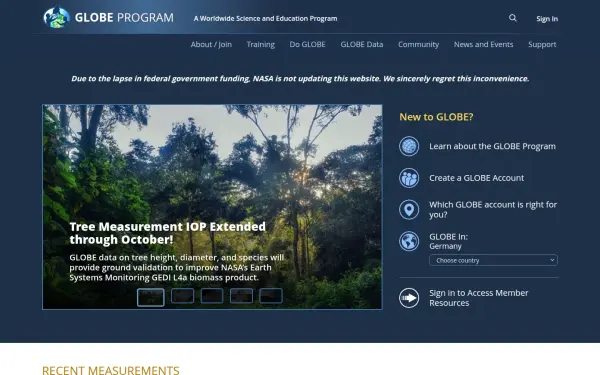Select the fifth carousel slide thumbnail
600x375 pixels.
(271, 296)
